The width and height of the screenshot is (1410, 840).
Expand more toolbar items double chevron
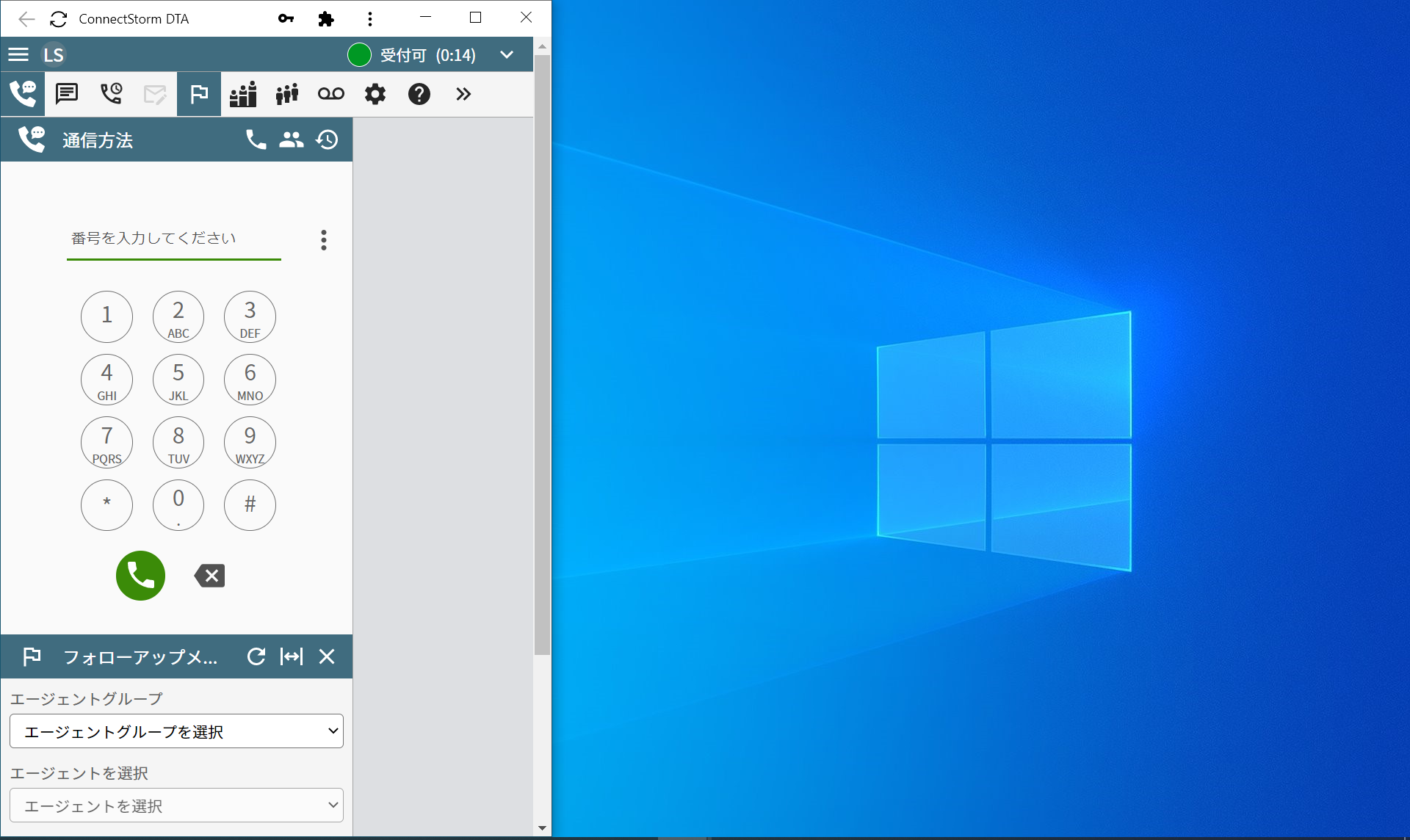[463, 94]
